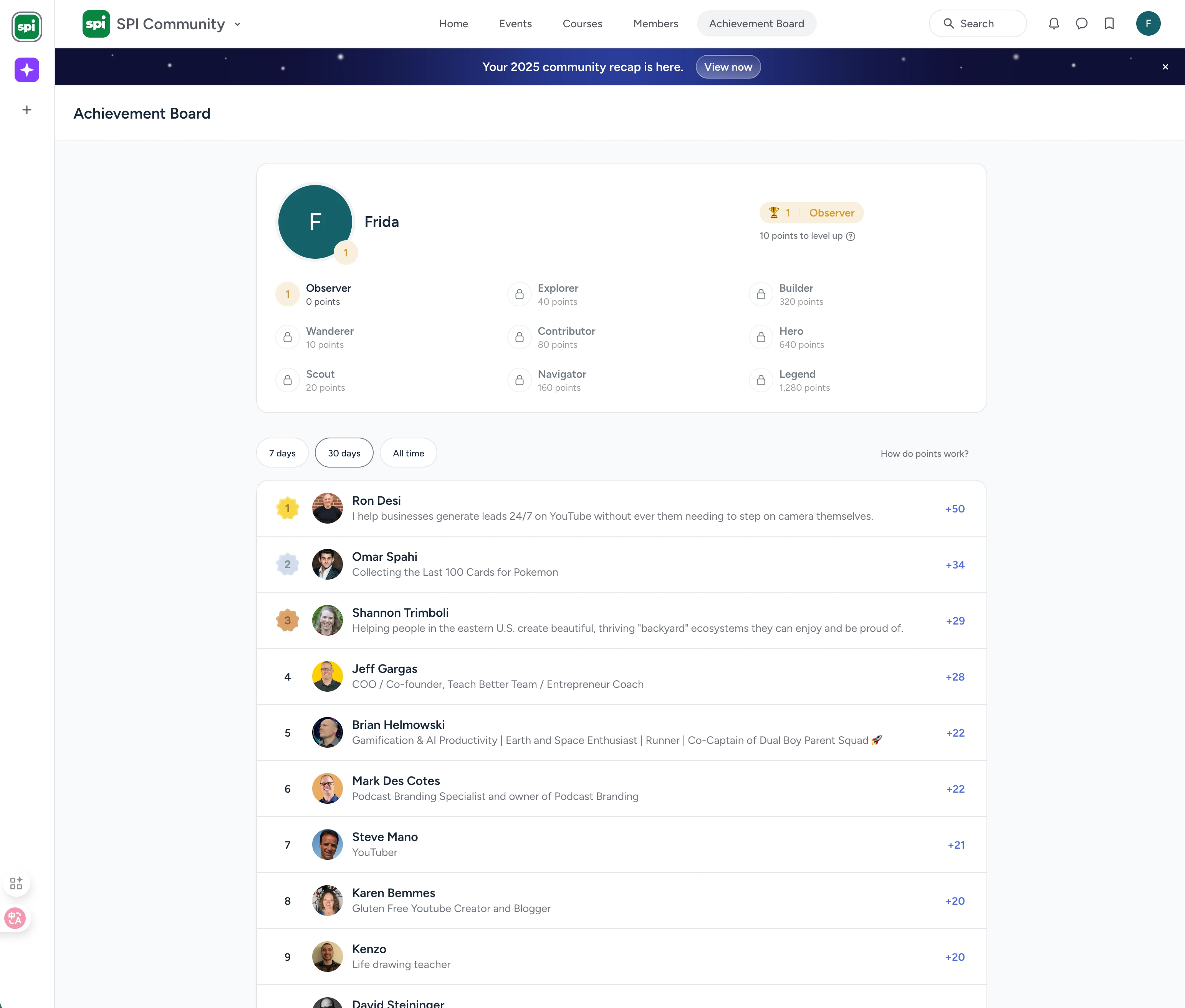Click into the Search field

978,23
